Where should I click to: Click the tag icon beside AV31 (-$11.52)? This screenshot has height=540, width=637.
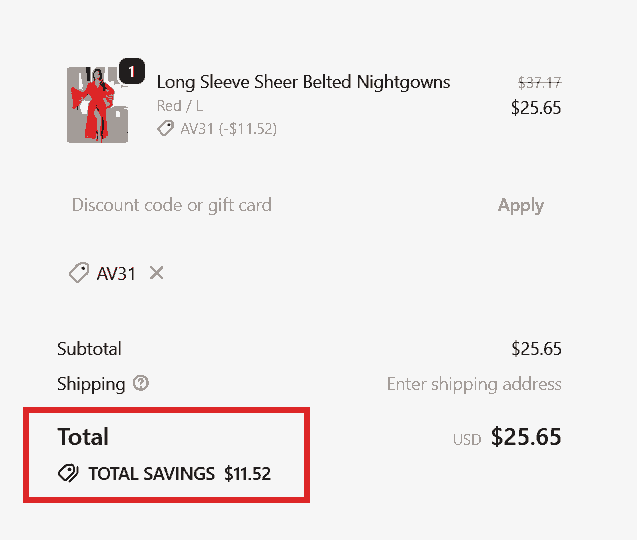click(166, 128)
